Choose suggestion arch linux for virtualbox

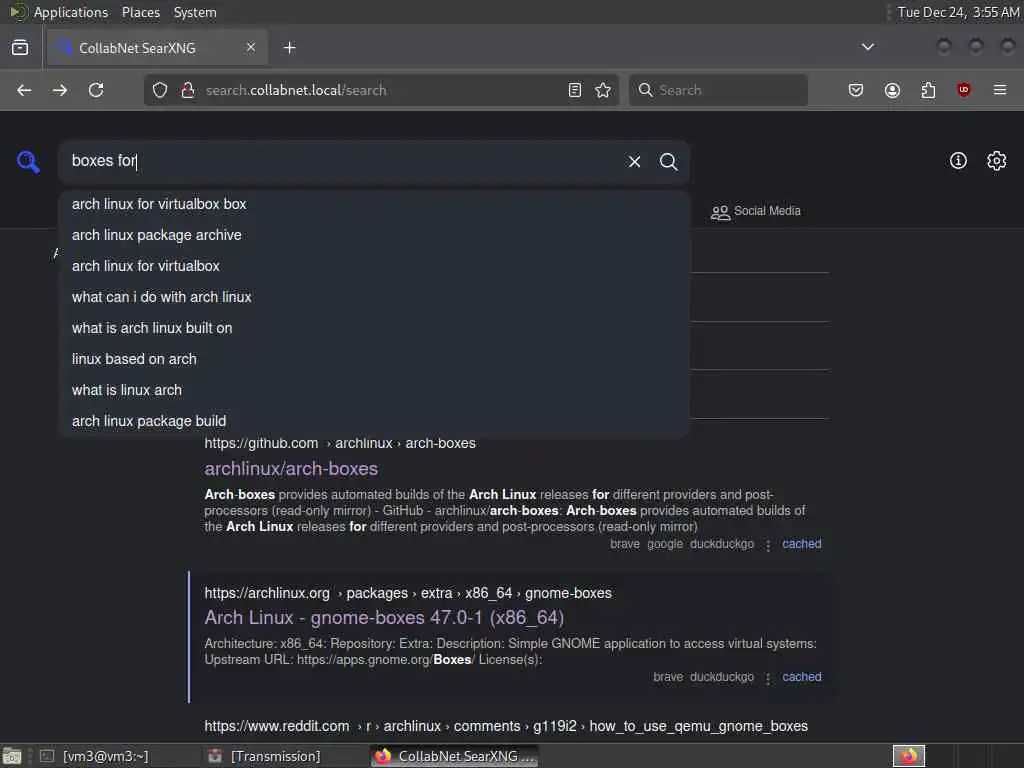(x=374, y=266)
